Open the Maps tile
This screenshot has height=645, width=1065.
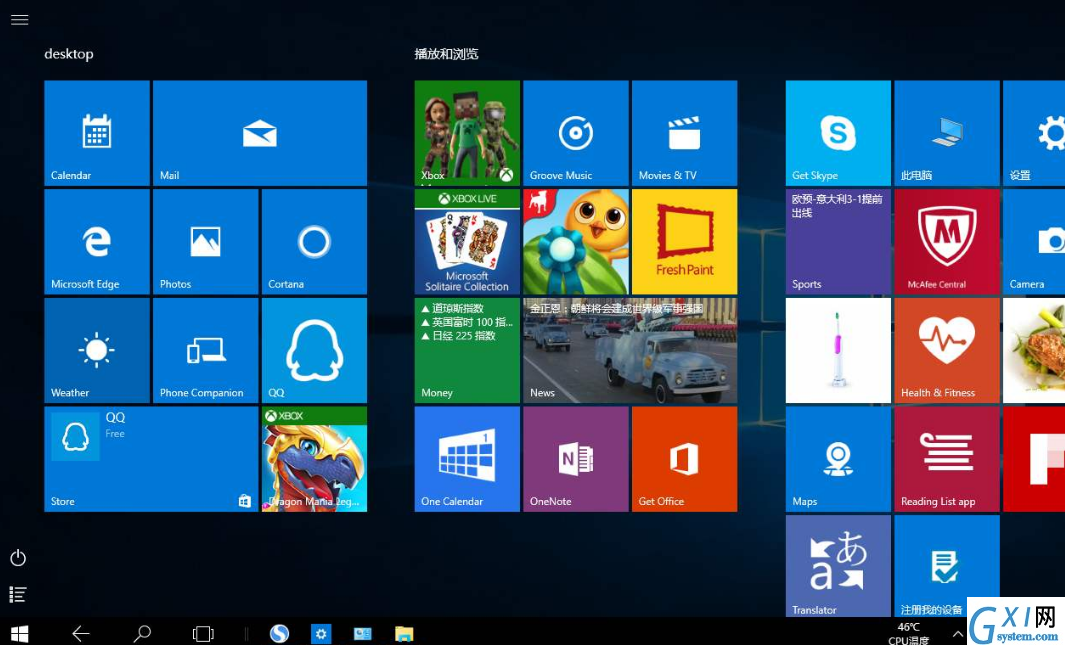pyautogui.click(x=838, y=459)
